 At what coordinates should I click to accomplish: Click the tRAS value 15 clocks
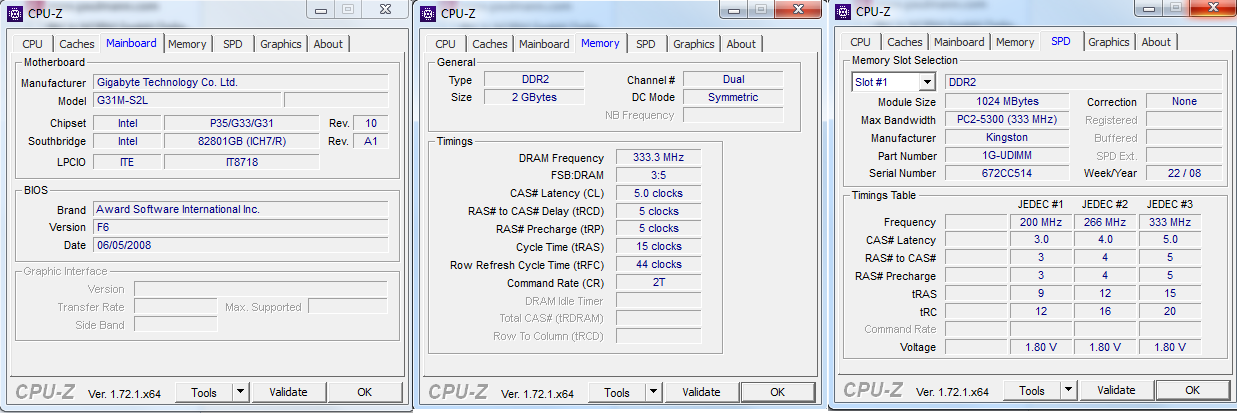657,246
